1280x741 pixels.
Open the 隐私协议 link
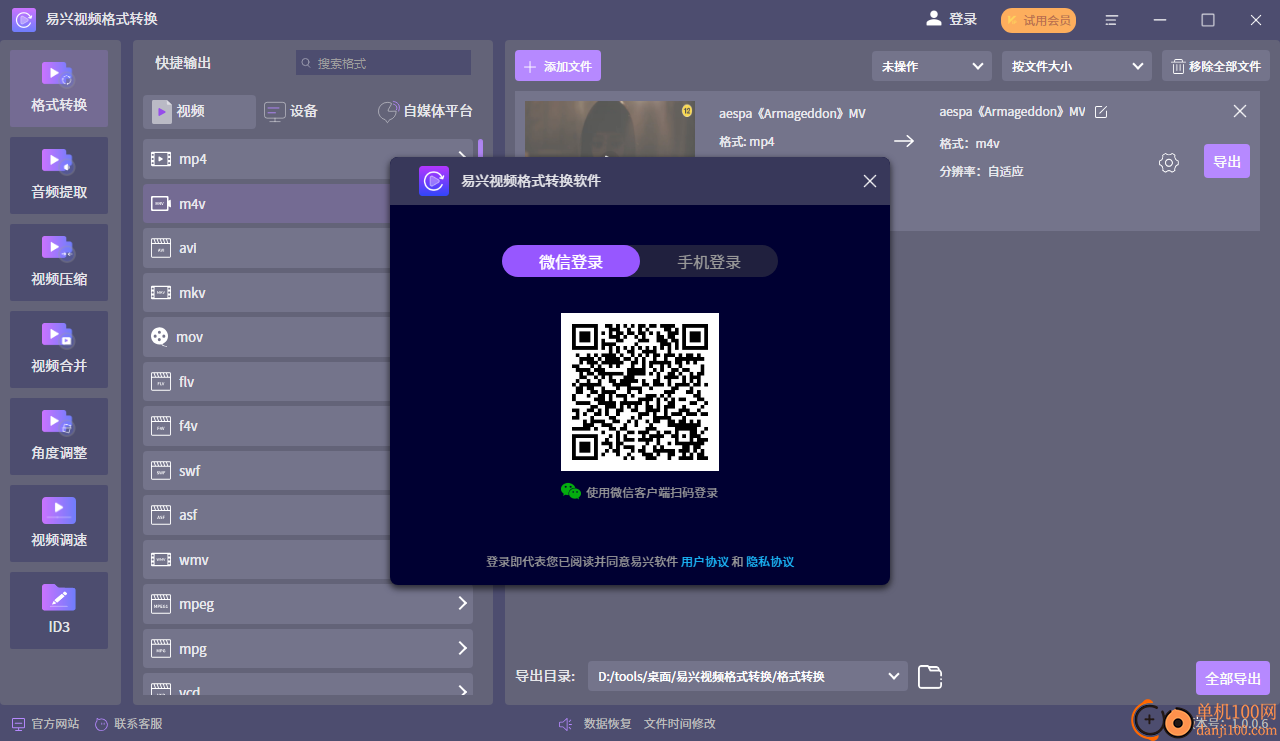point(770,562)
